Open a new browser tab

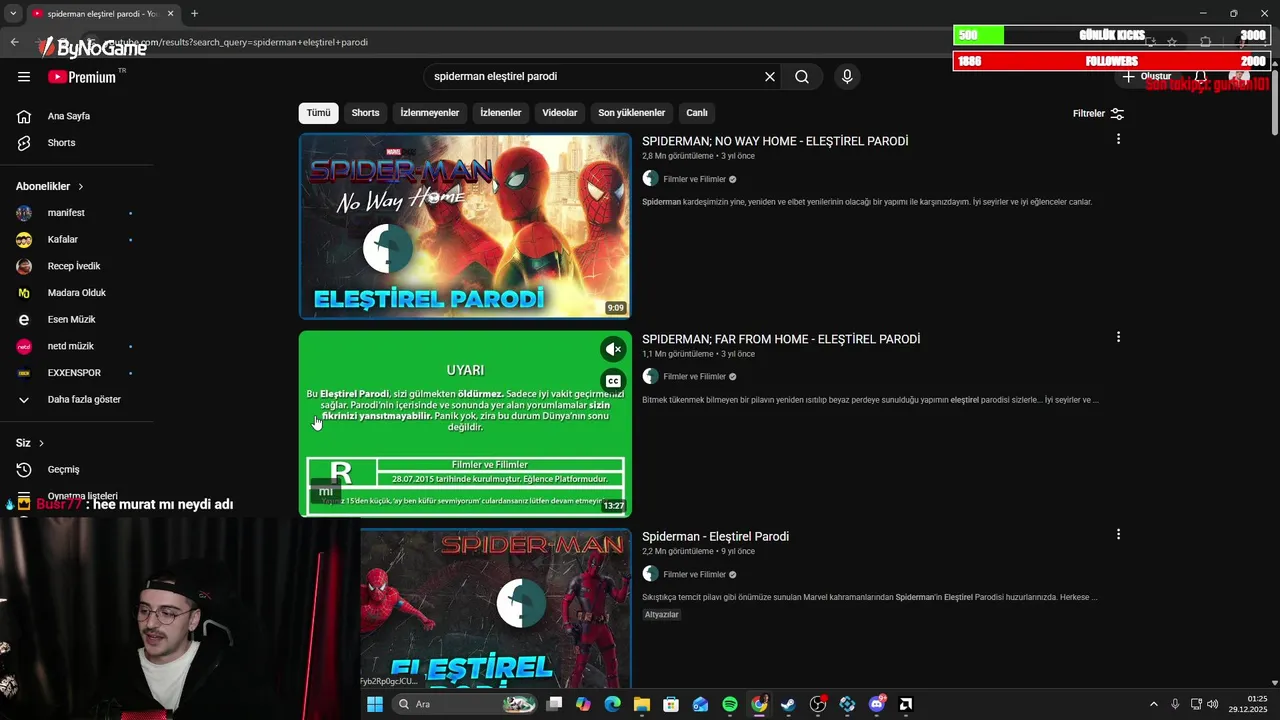194,14
